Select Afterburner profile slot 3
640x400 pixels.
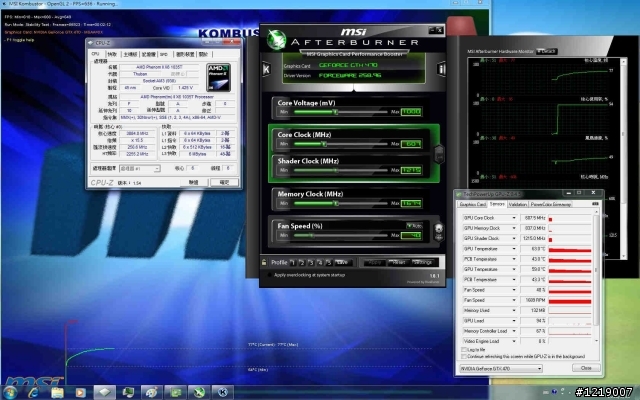311,262
